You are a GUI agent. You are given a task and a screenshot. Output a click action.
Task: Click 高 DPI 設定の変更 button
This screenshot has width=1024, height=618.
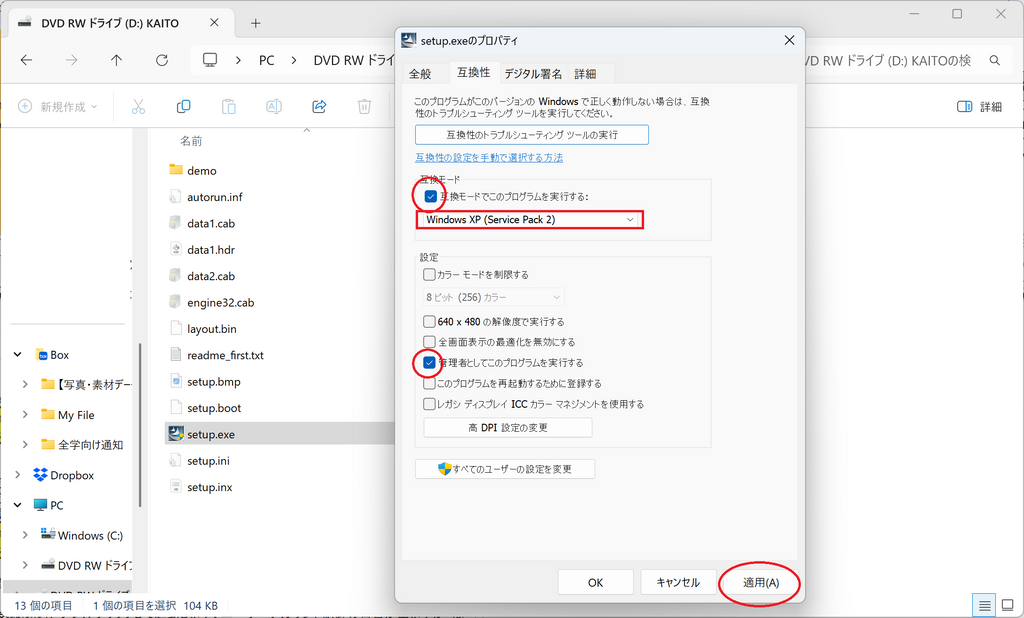coord(507,427)
